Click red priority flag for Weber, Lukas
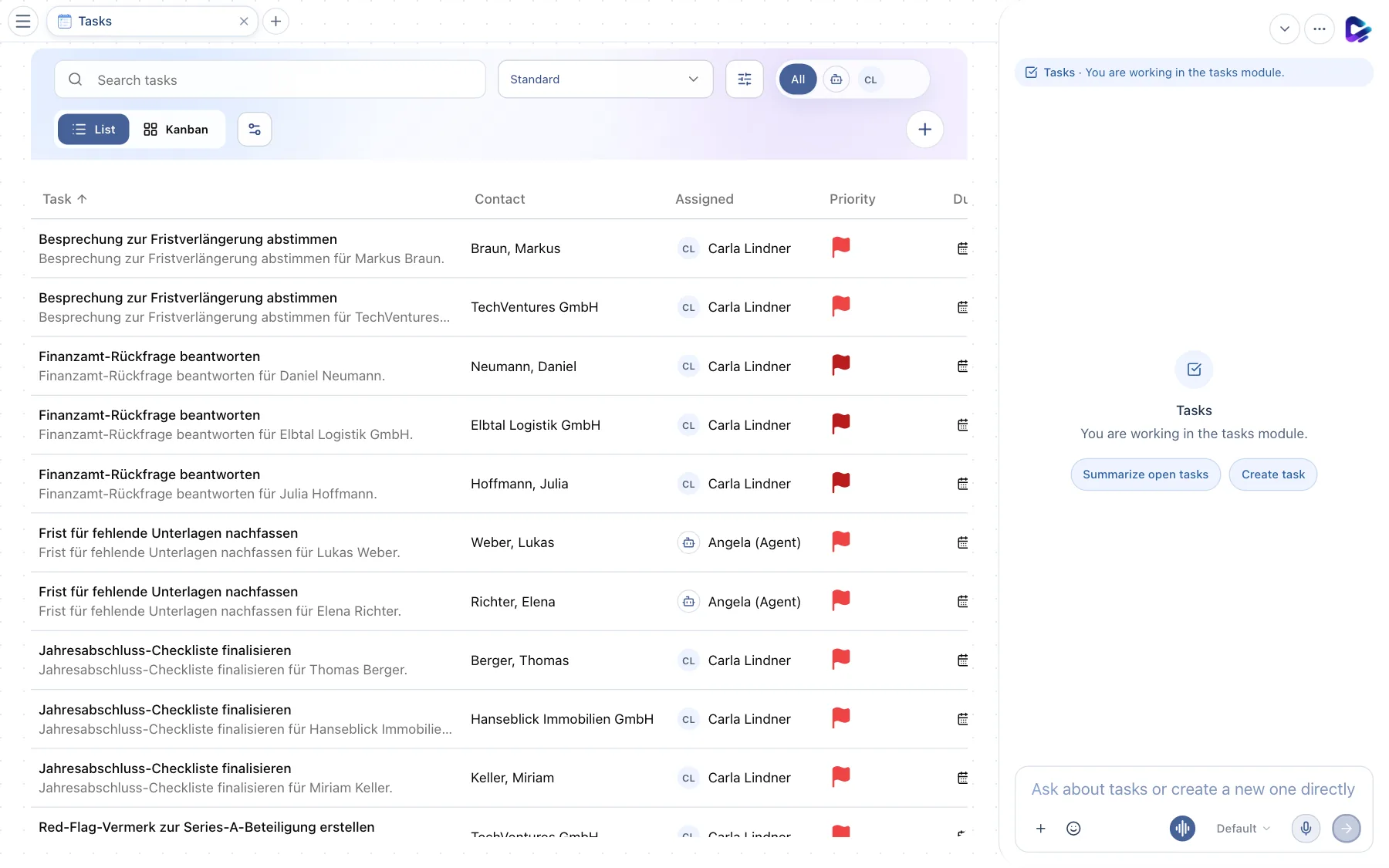 (840, 542)
